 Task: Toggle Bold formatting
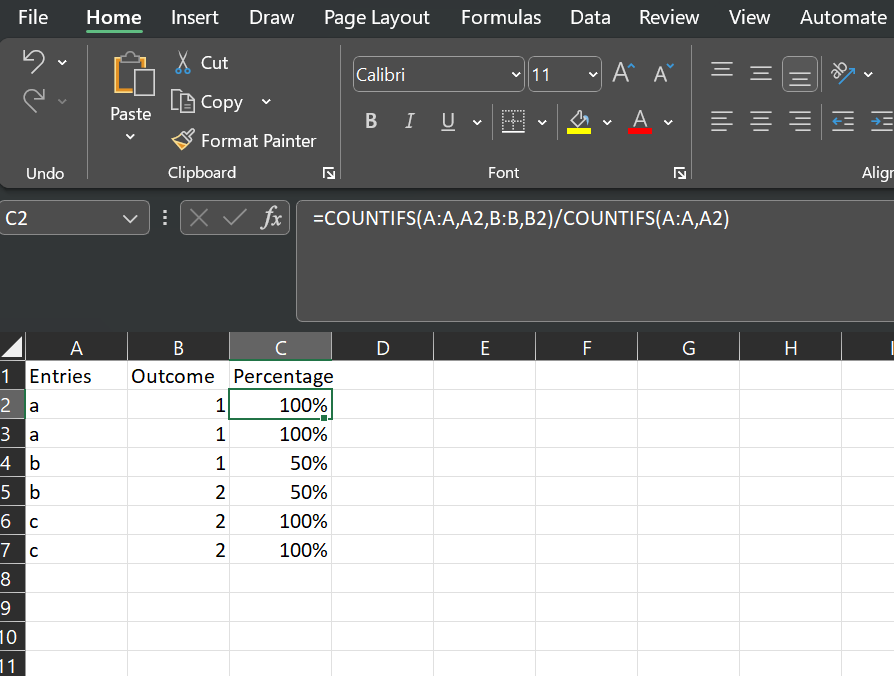[x=371, y=121]
